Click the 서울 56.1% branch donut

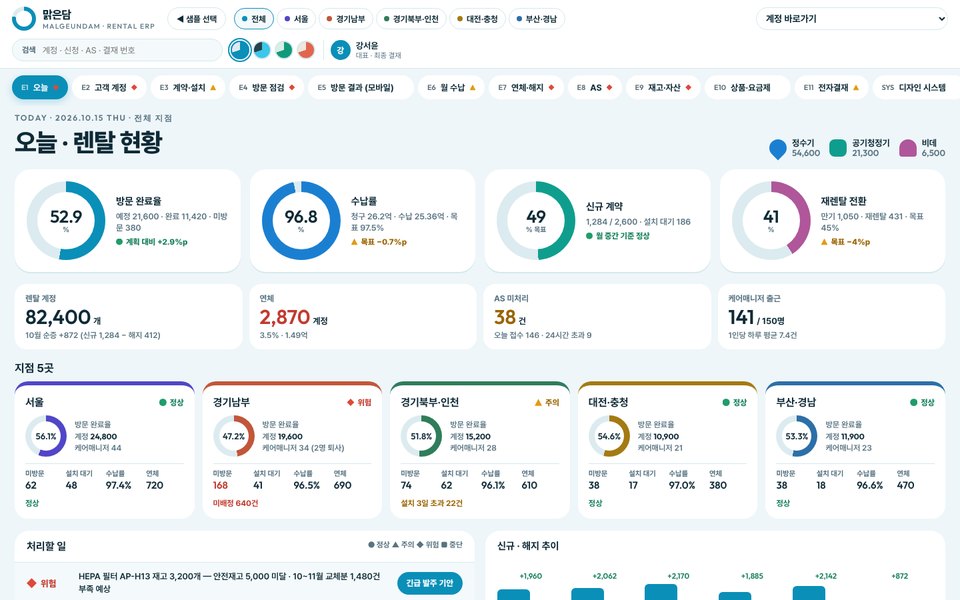click(x=46, y=436)
